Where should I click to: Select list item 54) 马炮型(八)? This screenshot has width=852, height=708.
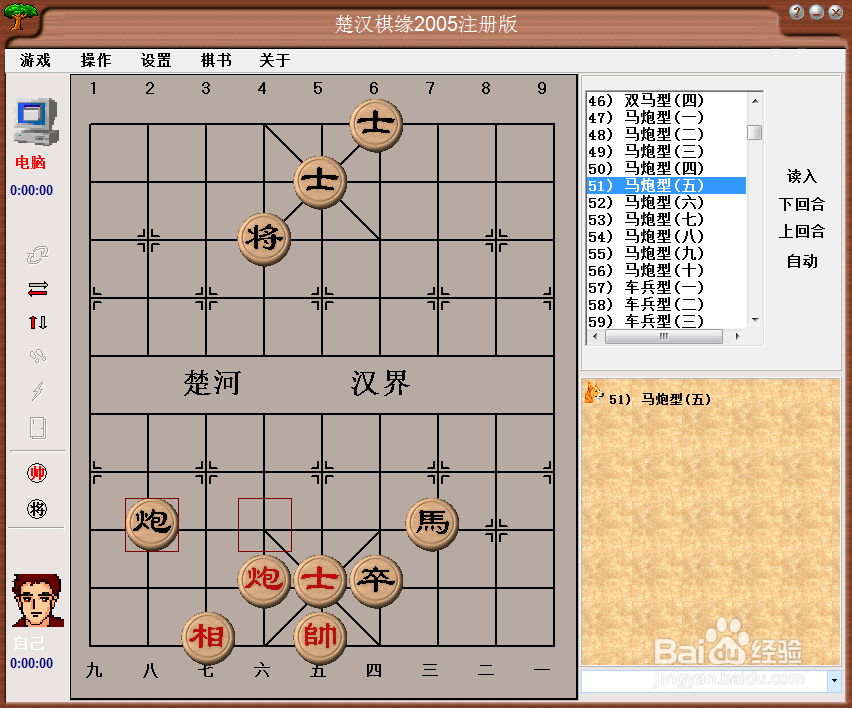(667, 236)
